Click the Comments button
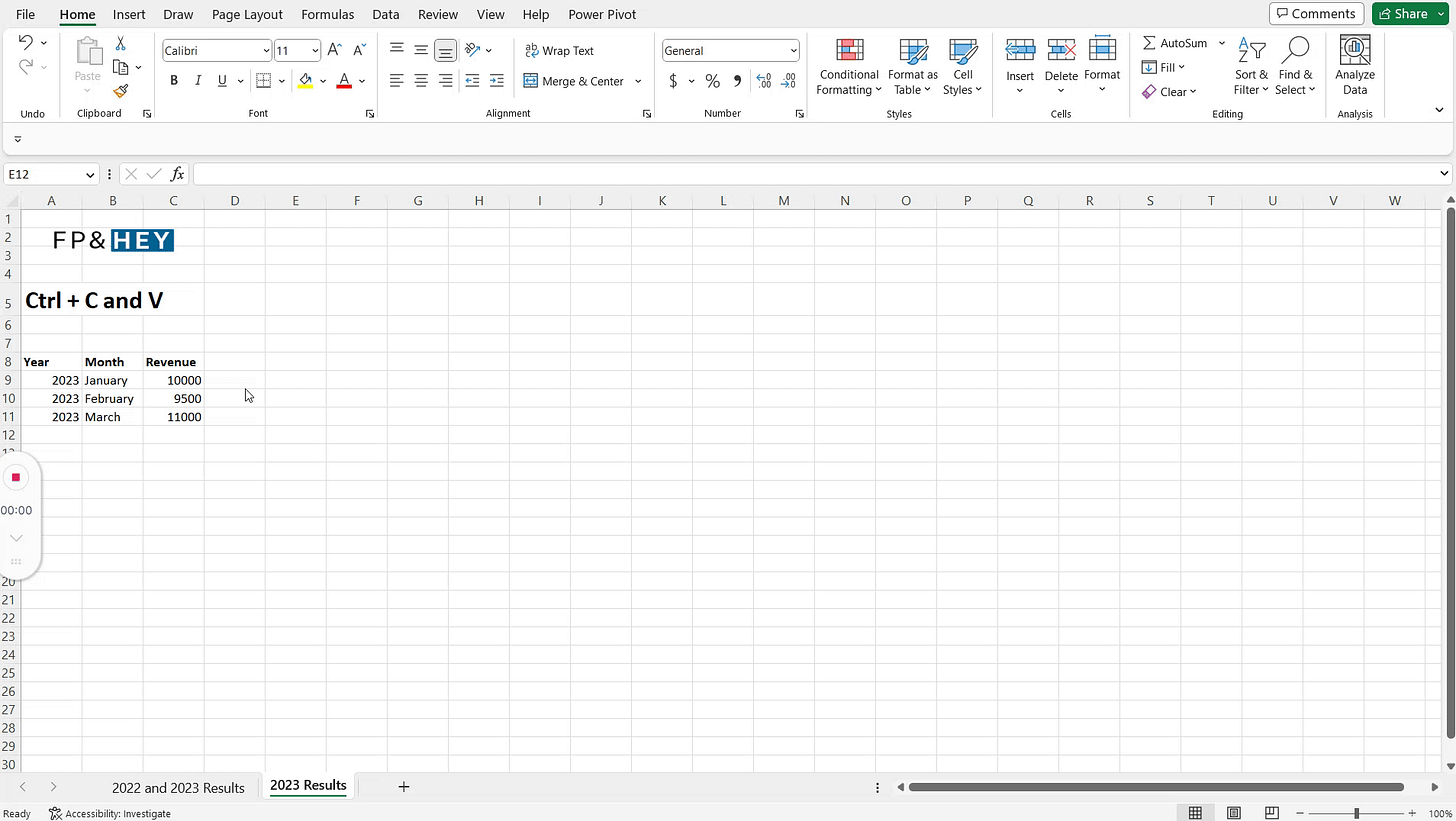 (x=1316, y=13)
